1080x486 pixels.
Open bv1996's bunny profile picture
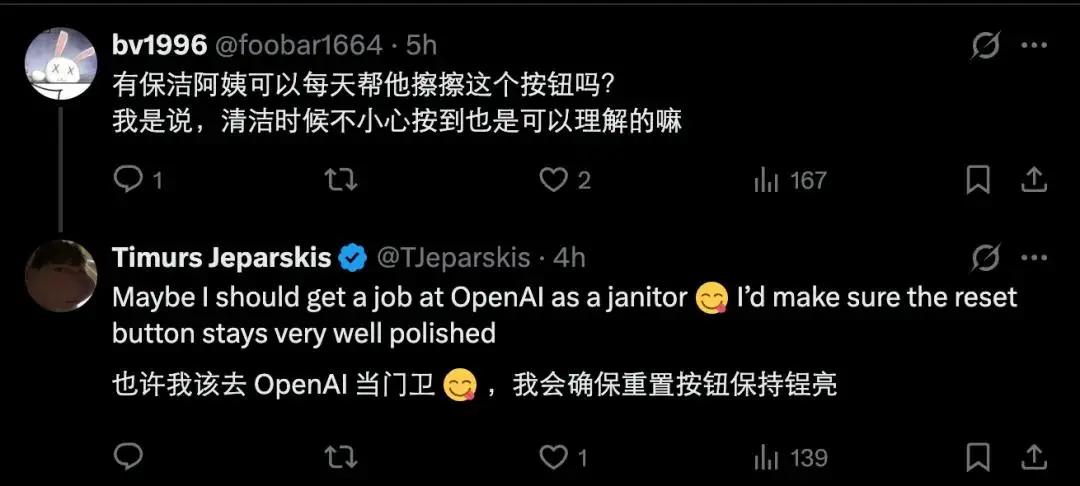click(61, 63)
